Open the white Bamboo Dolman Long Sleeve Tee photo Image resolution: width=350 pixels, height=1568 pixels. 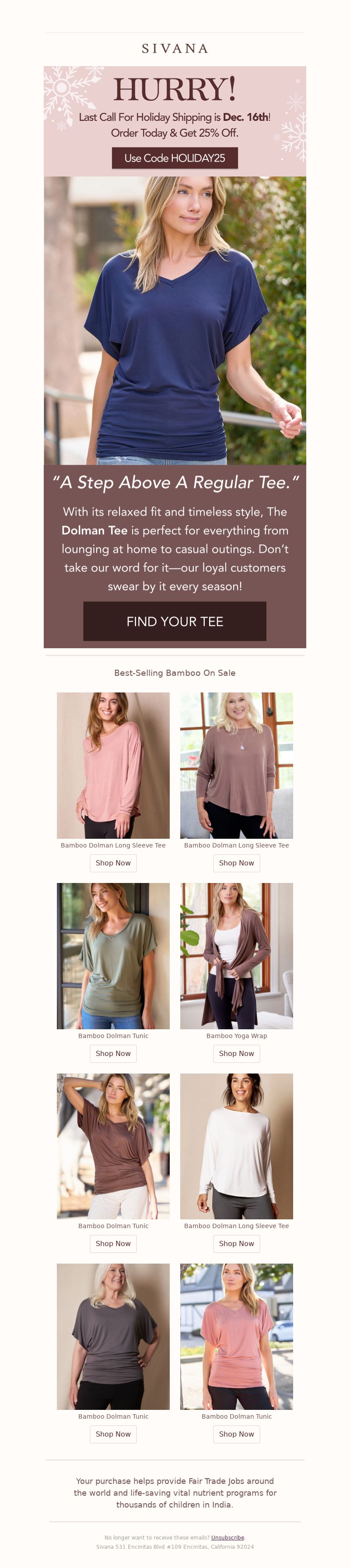pyautogui.click(x=236, y=1146)
